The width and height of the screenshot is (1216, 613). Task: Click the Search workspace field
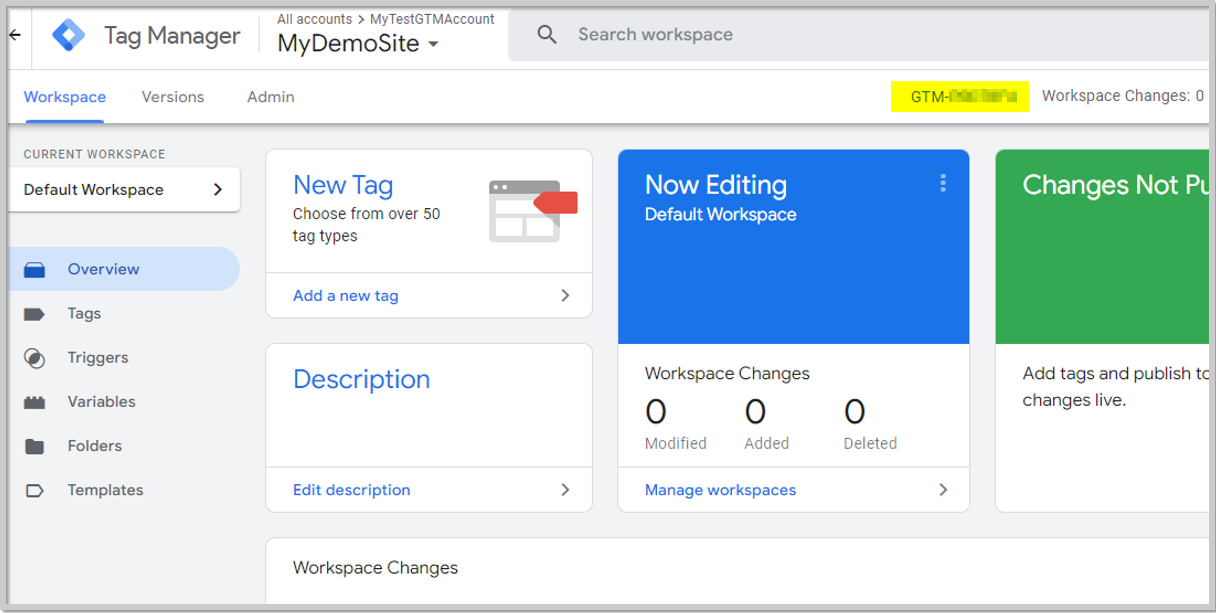860,35
